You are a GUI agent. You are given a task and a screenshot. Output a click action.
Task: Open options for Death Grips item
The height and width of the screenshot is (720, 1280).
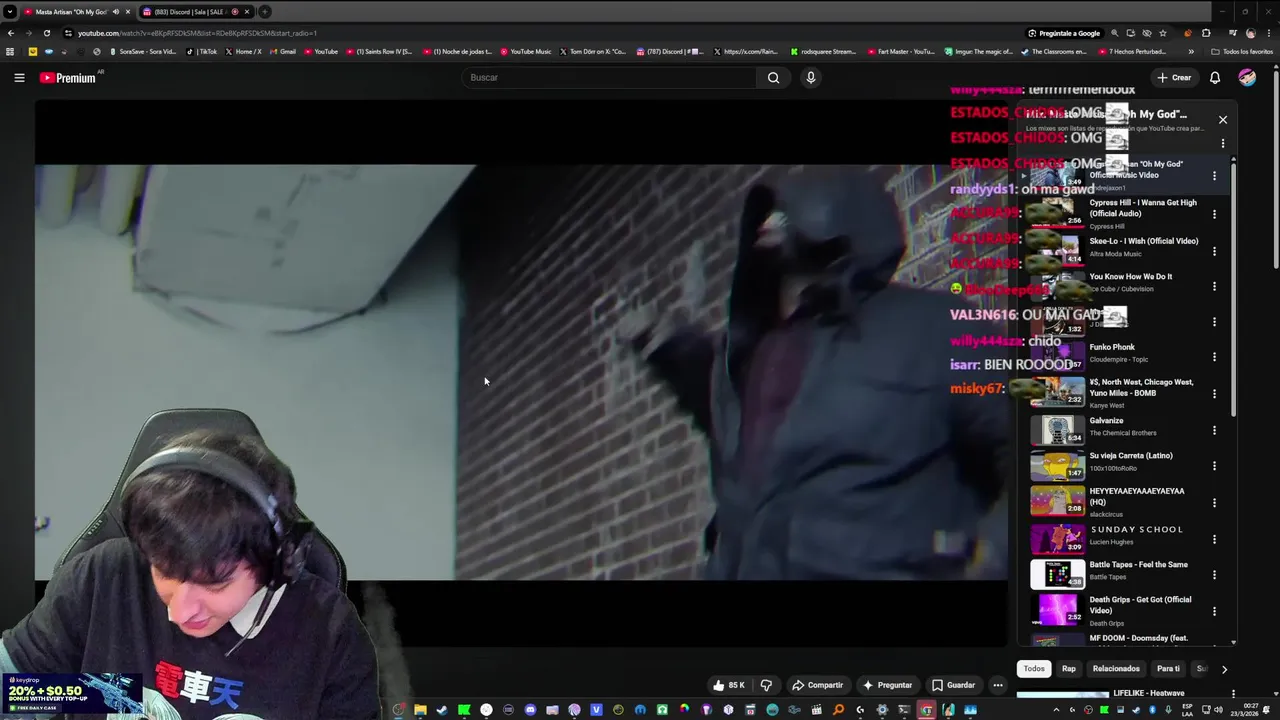pos(1214,611)
